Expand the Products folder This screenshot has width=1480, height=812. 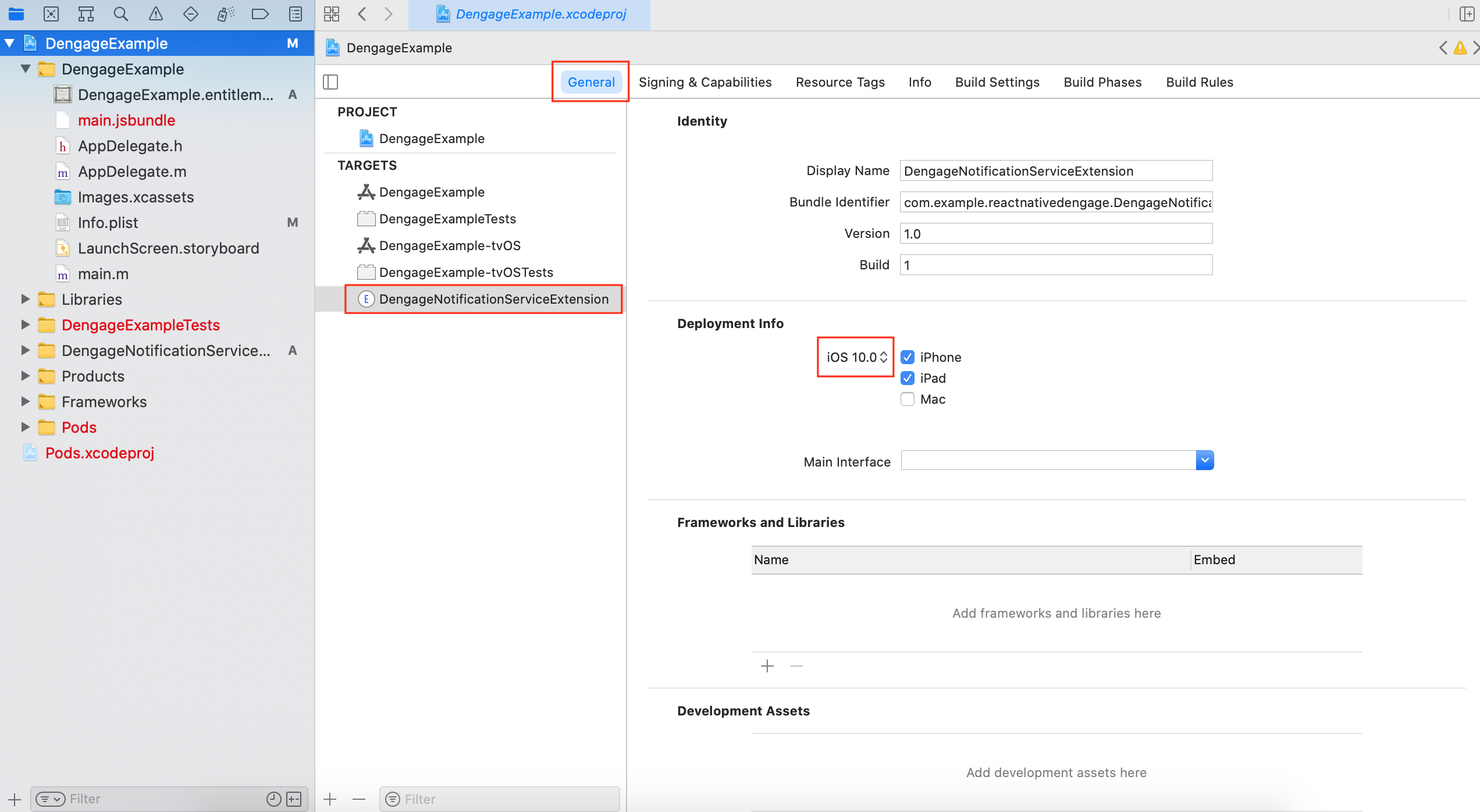[26, 376]
